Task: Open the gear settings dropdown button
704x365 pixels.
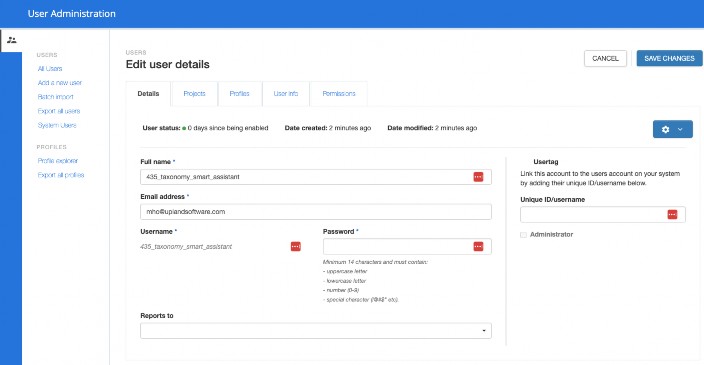Action: click(x=673, y=129)
